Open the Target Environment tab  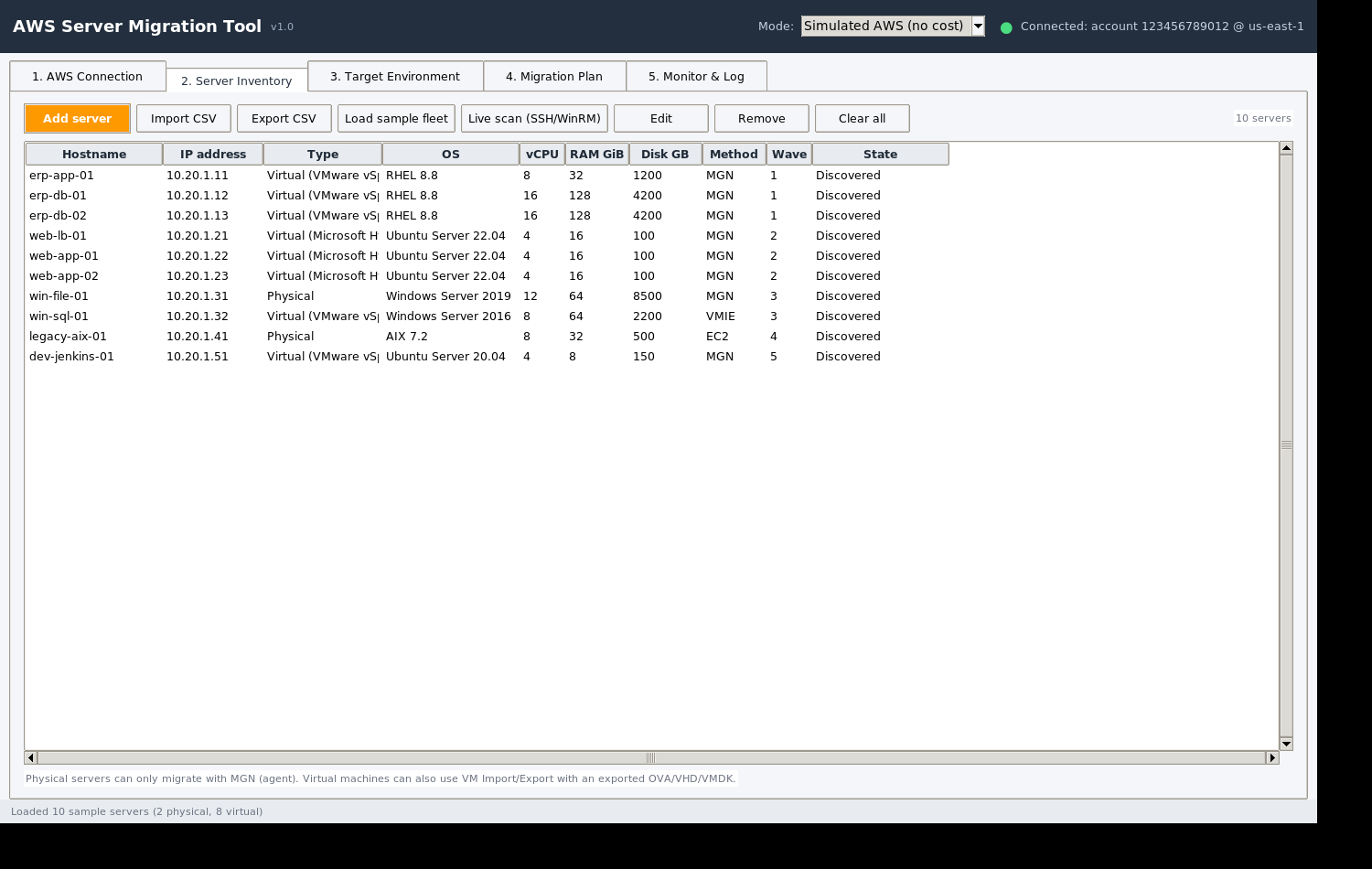[x=395, y=76]
